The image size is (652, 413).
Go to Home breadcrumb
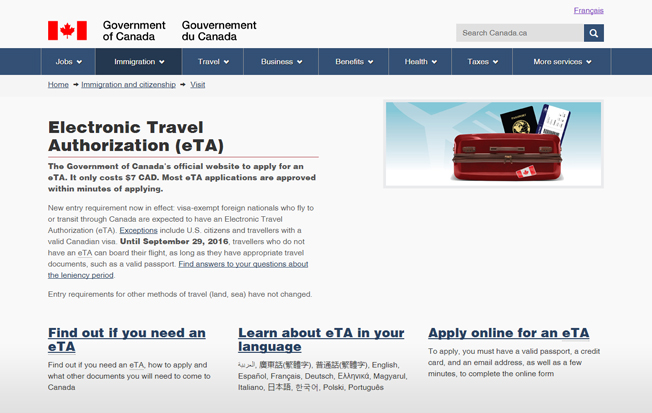tap(58, 84)
